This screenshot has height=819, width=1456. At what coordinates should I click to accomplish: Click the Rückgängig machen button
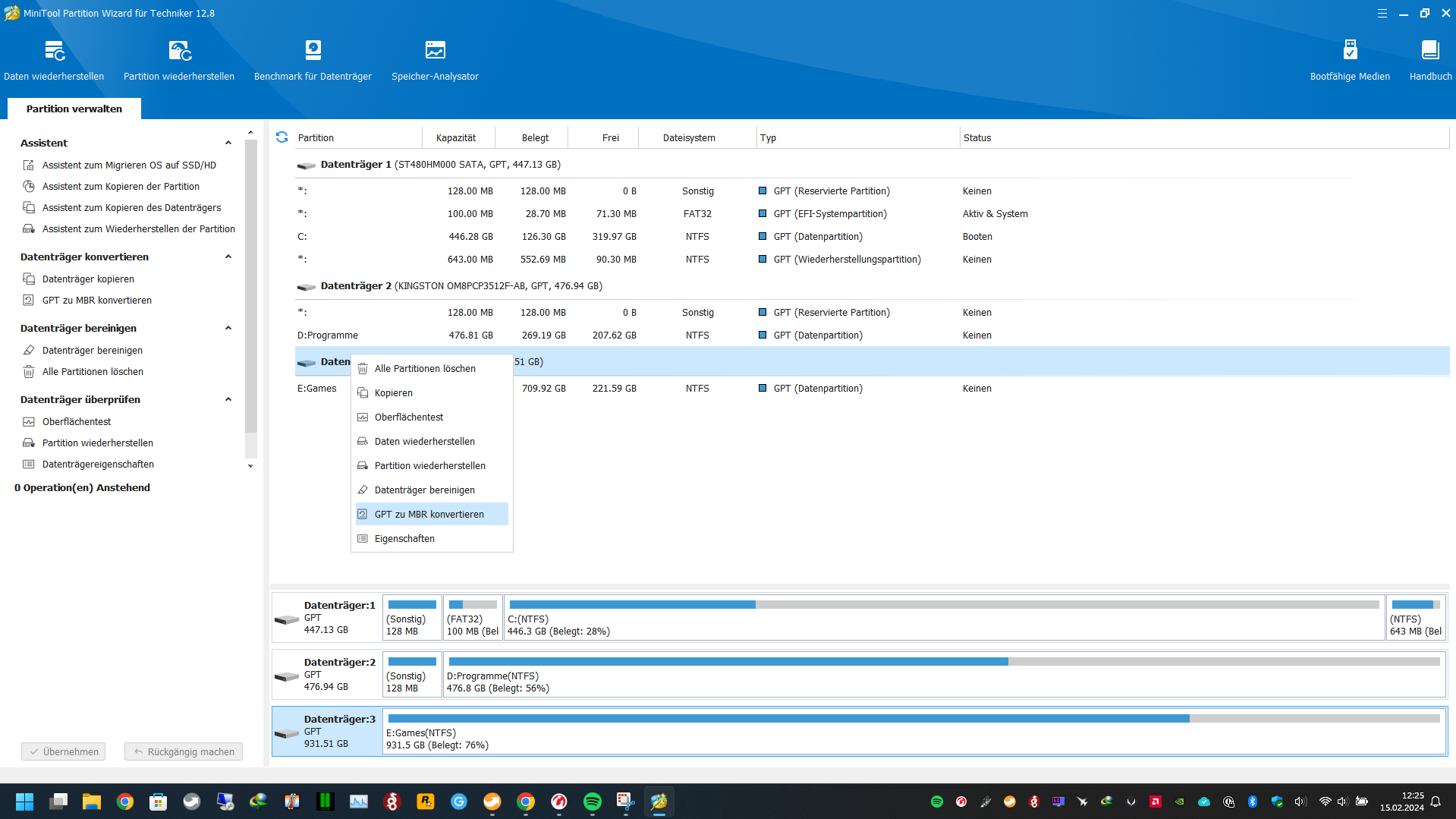[184, 751]
